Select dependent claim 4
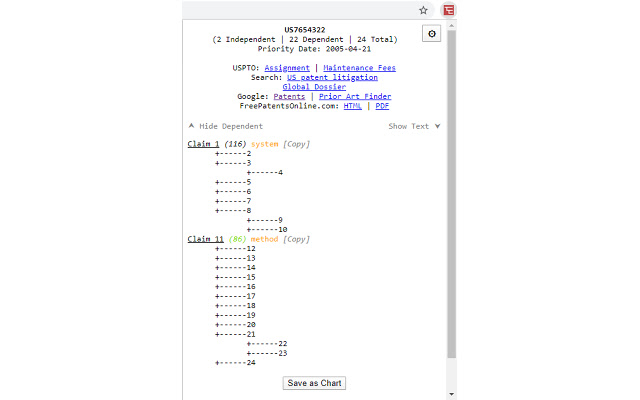The image size is (640, 400). tap(280, 173)
